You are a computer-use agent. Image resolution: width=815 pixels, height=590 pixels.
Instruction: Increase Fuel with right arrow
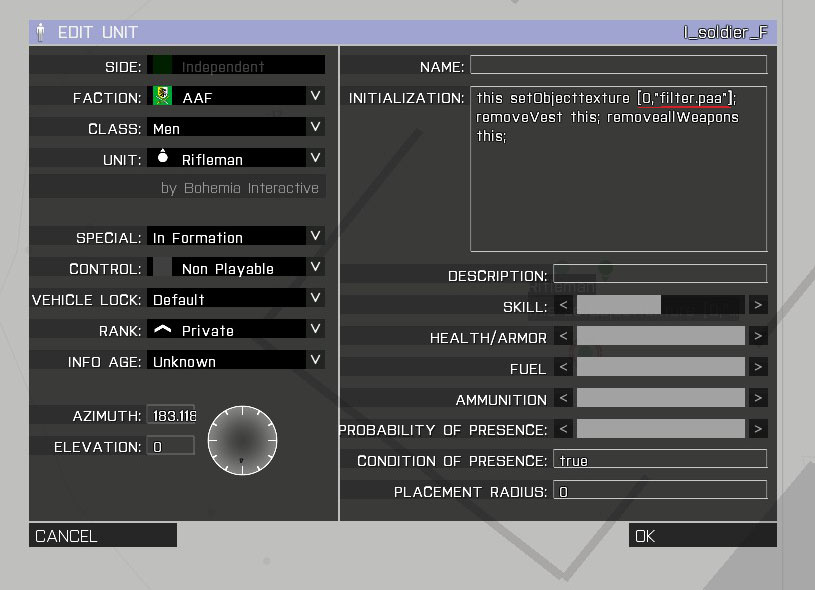point(758,367)
